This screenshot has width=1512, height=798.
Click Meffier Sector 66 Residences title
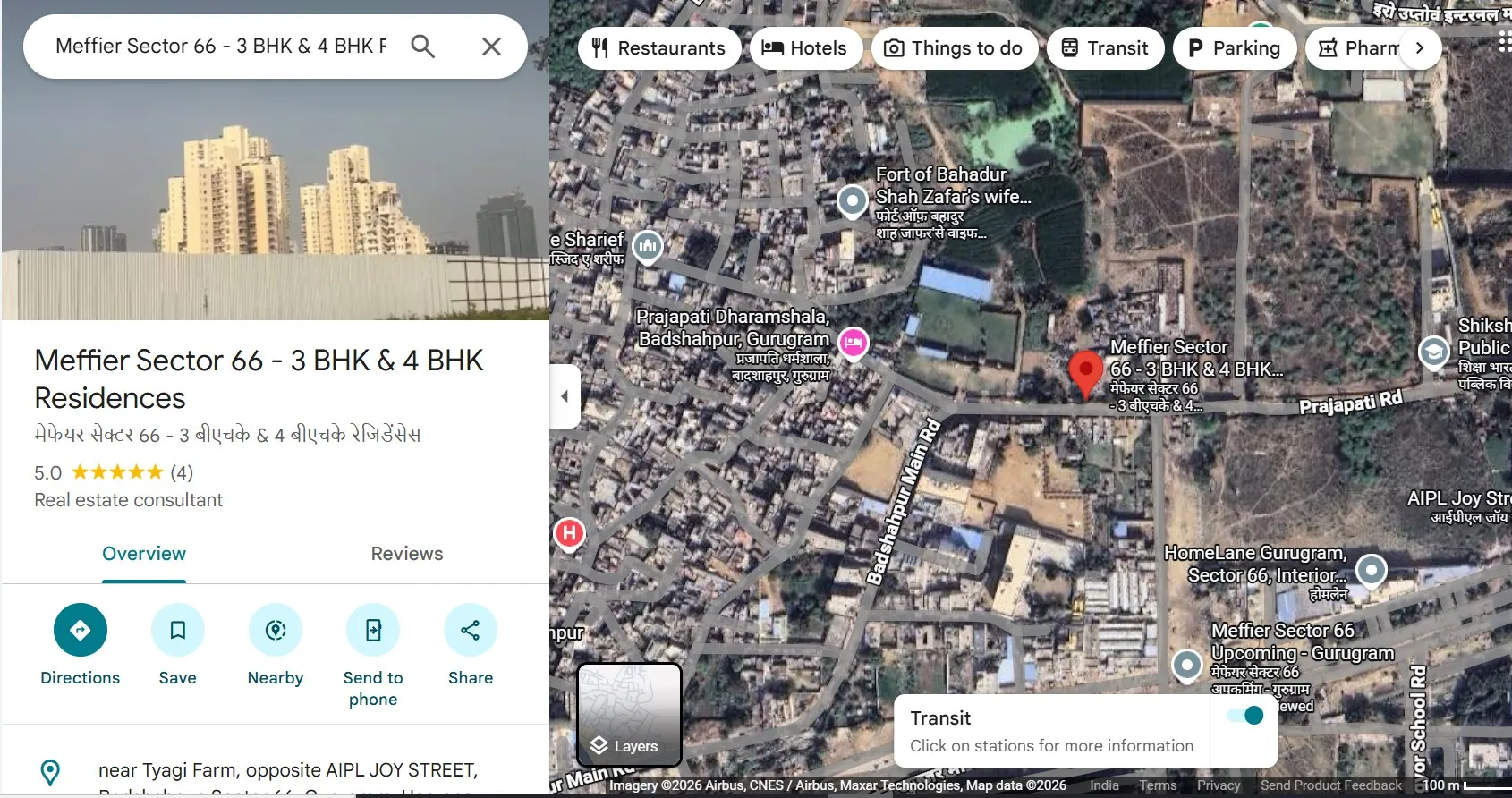tap(259, 378)
